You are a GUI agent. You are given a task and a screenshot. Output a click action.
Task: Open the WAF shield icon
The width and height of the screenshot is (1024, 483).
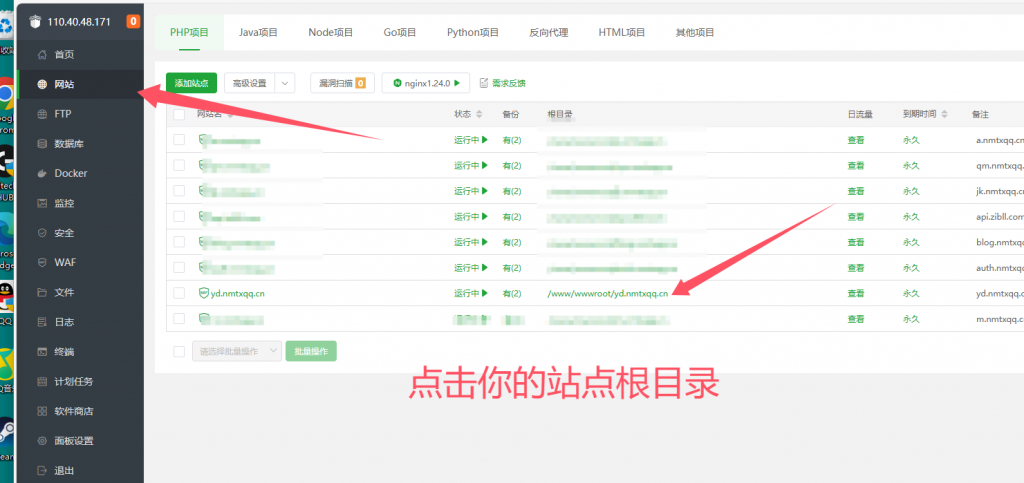(42, 262)
